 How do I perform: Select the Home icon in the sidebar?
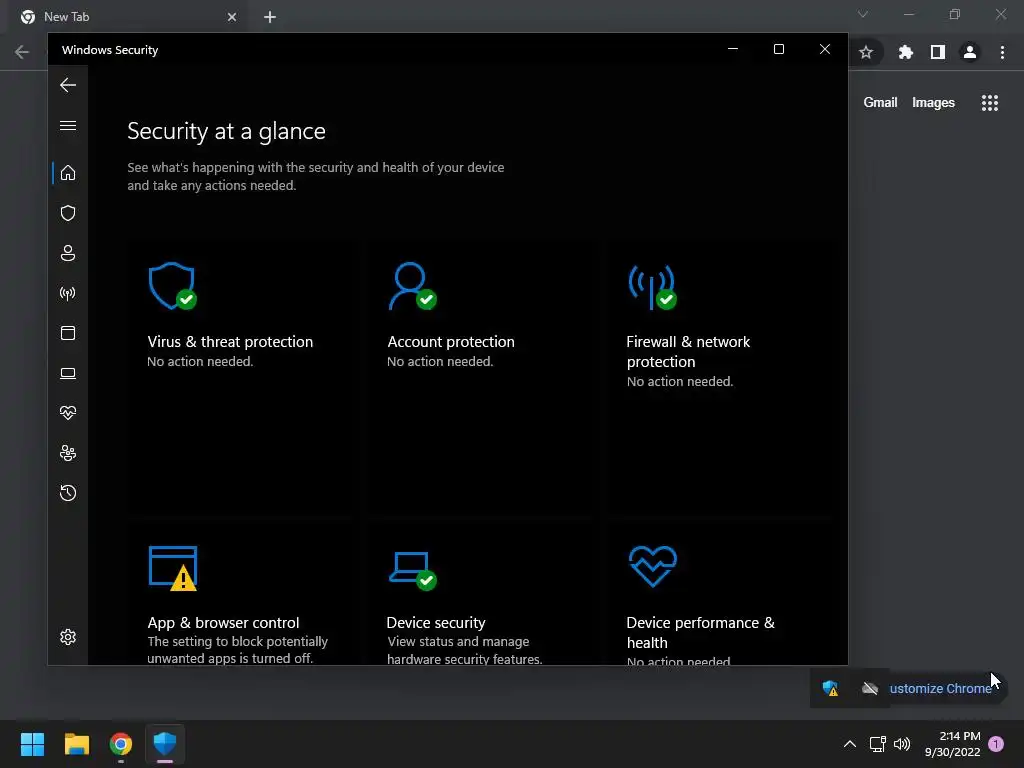pyautogui.click(x=68, y=173)
